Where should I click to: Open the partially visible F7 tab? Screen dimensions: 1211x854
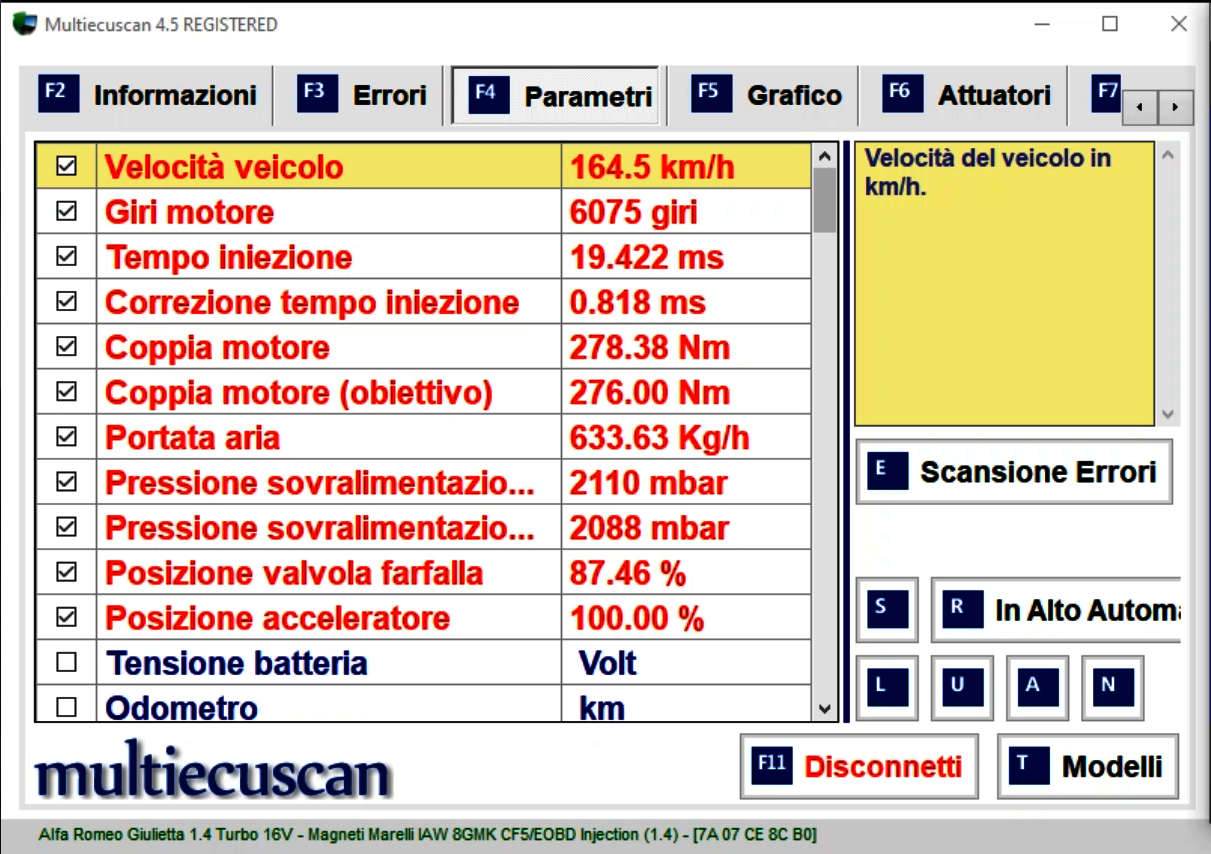pyautogui.click(x=1105, y=95)
